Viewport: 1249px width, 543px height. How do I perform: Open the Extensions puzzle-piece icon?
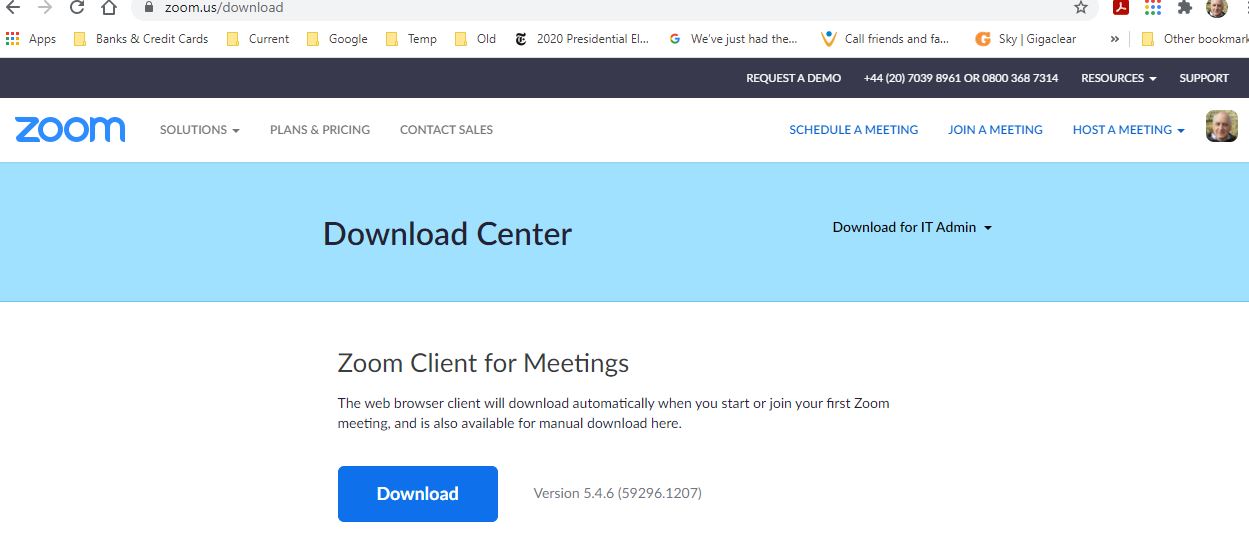(x=1185, y=7)
